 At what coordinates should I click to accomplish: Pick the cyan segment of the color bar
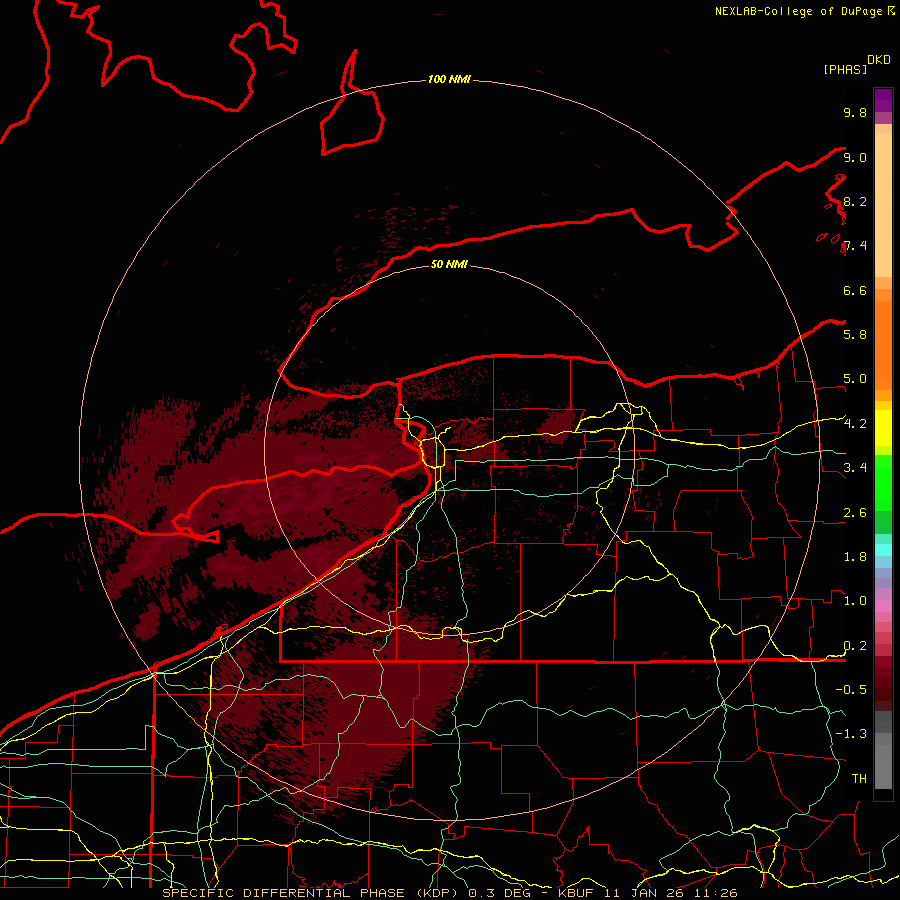[x=883, y=550]
